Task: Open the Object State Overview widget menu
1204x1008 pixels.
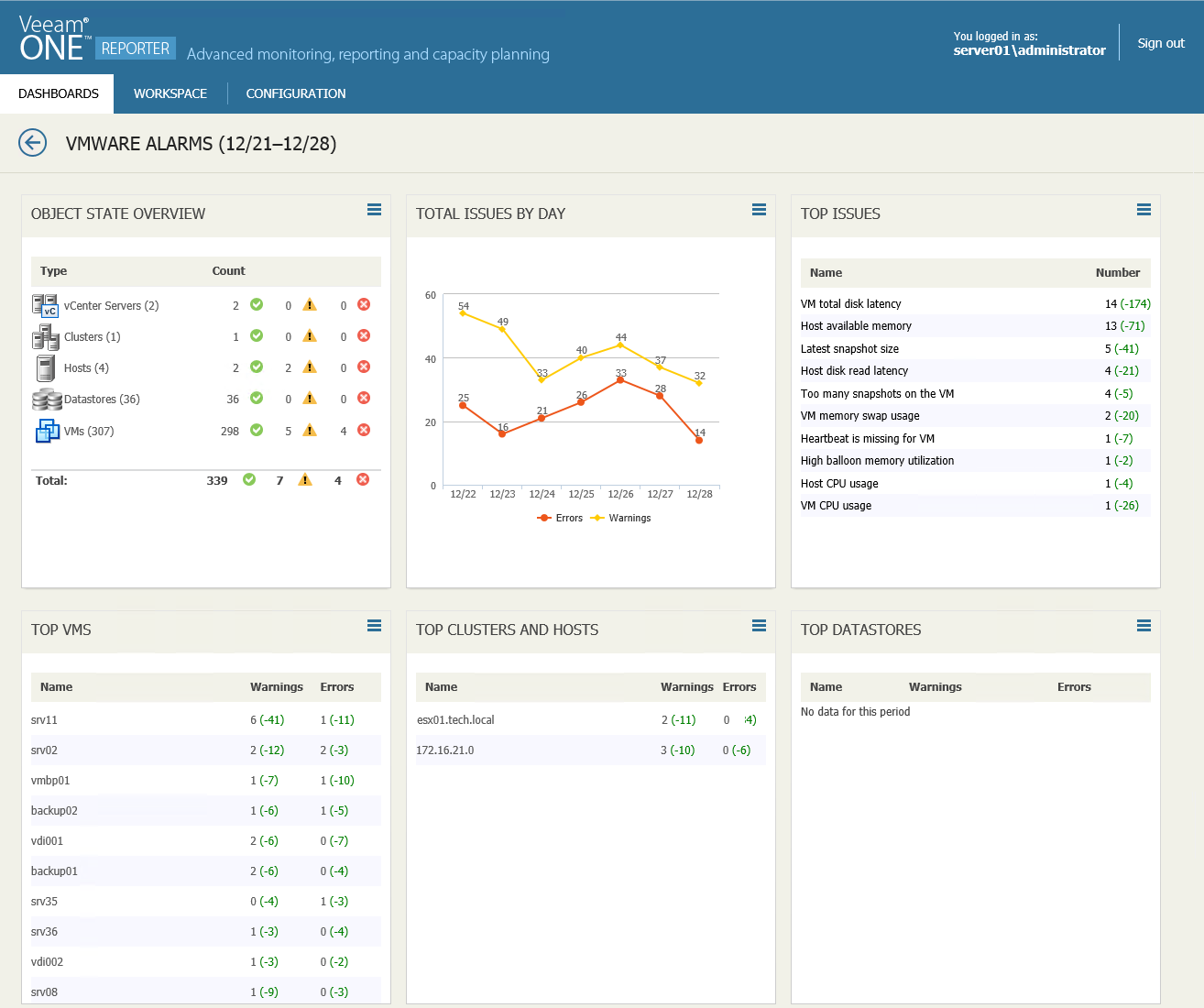Action: click(x=374, y=210)
